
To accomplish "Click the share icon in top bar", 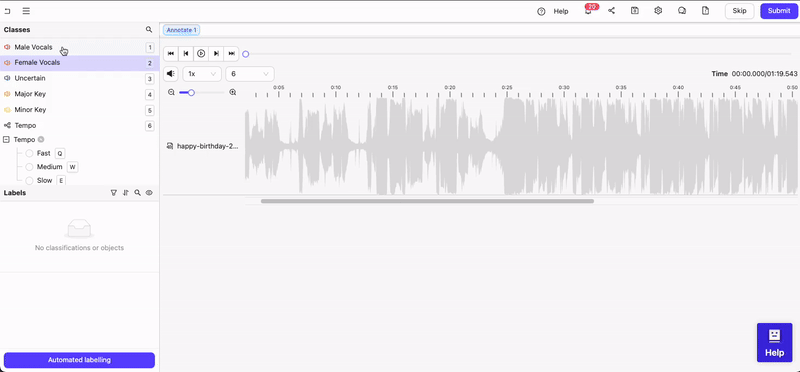I will pos(611,11).
